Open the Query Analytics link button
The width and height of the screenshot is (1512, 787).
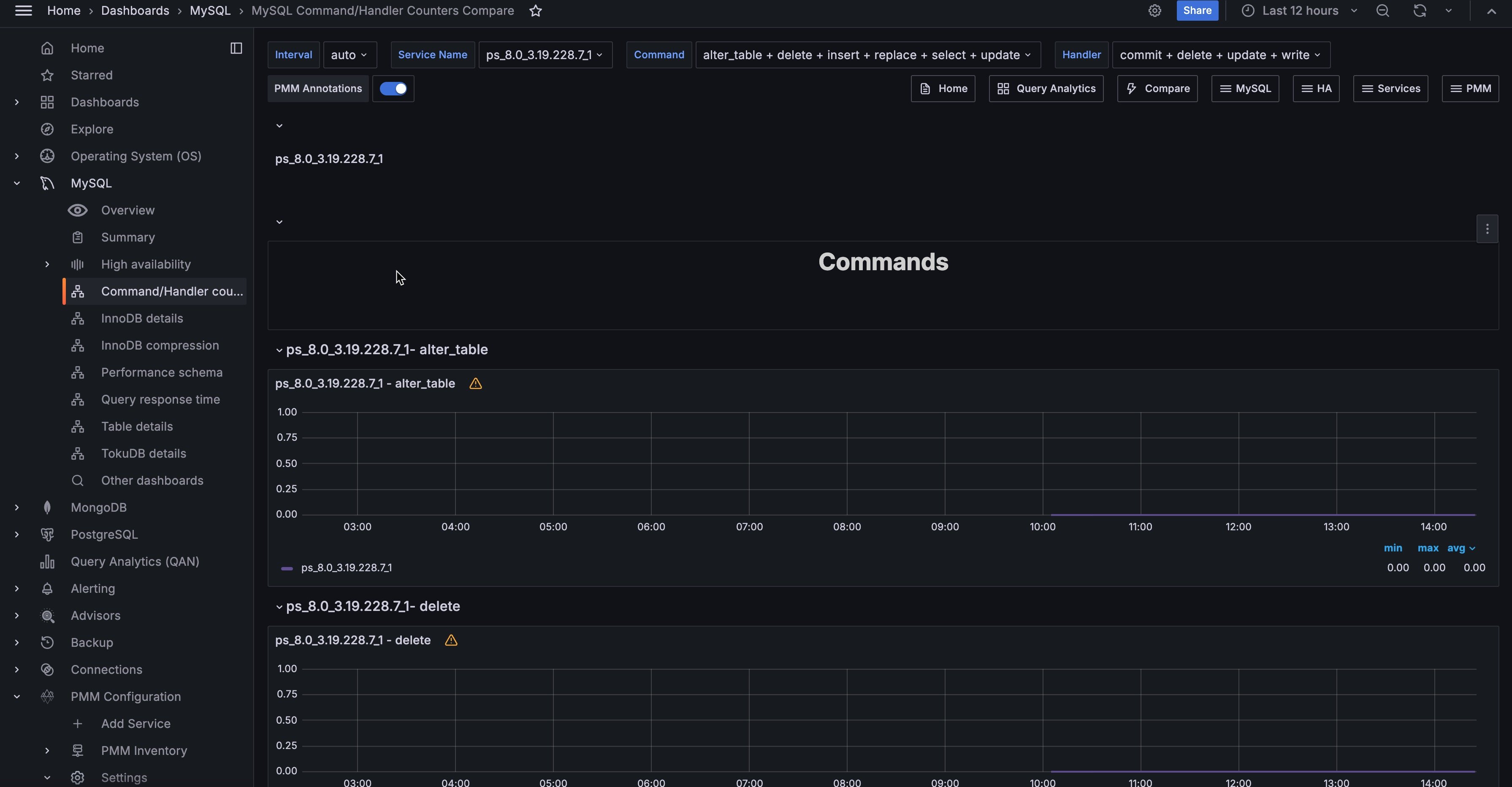[1046, 89]
